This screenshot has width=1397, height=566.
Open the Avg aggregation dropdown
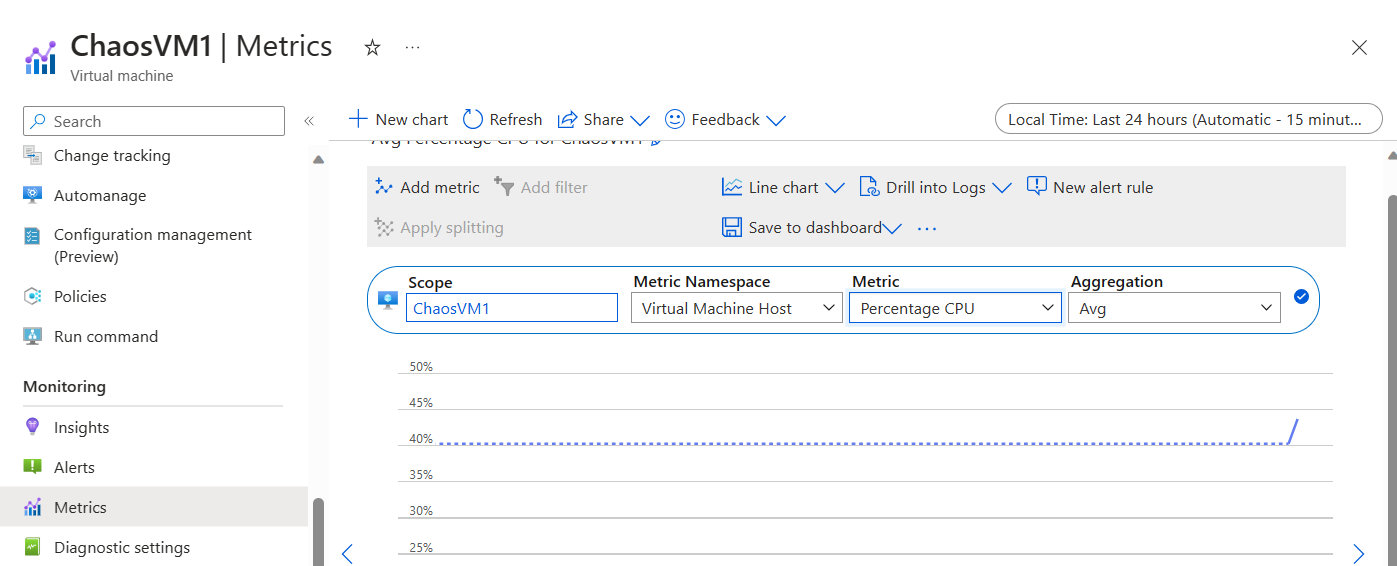(1174, 308)
